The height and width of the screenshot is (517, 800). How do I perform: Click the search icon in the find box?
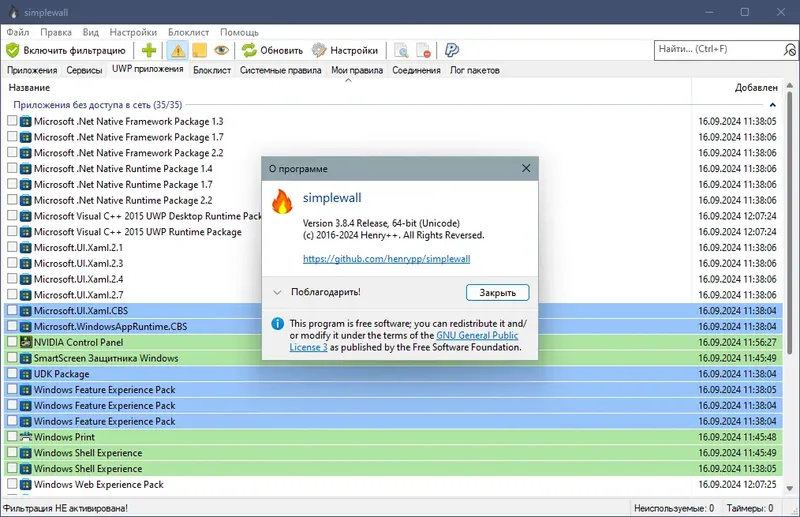(x=789, y=50)
